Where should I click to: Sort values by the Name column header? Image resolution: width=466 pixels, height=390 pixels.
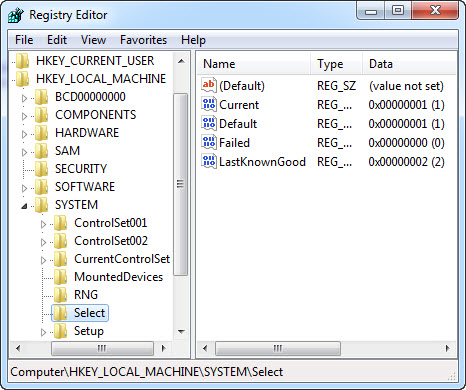(x=254, y=64)
